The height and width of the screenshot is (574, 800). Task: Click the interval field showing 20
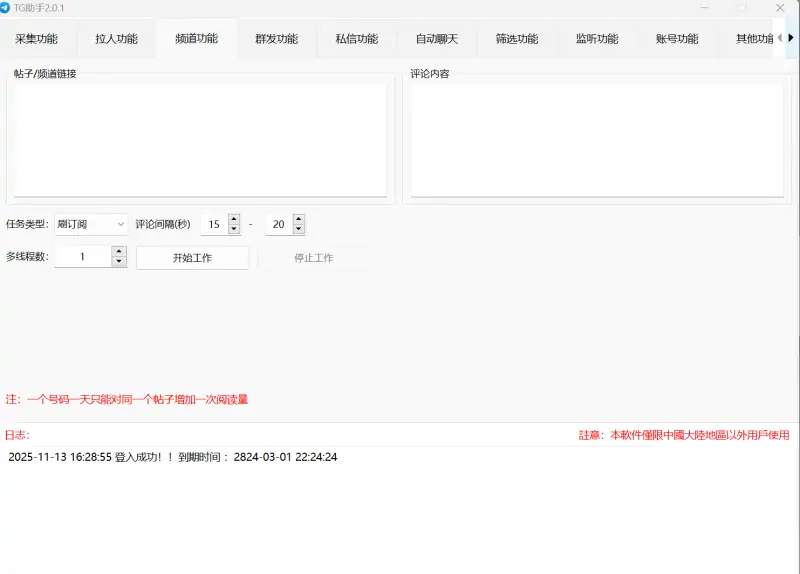pyautogui.click(x=279, y=224)
